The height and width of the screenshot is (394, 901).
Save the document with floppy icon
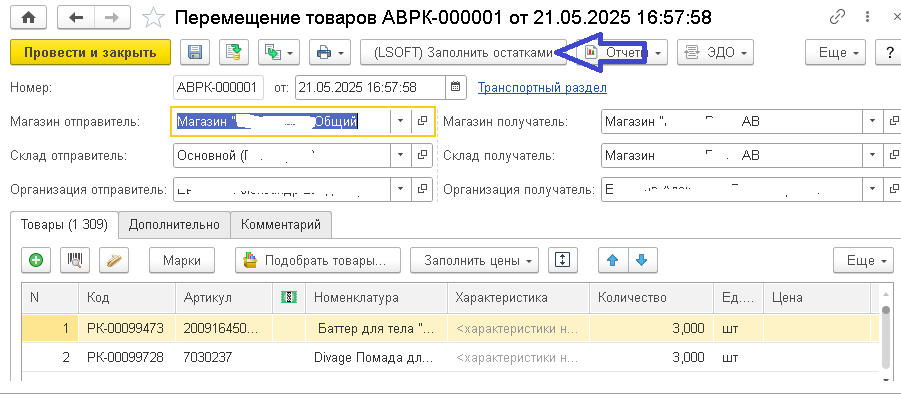pyautogui.click(x=195, y=53)
